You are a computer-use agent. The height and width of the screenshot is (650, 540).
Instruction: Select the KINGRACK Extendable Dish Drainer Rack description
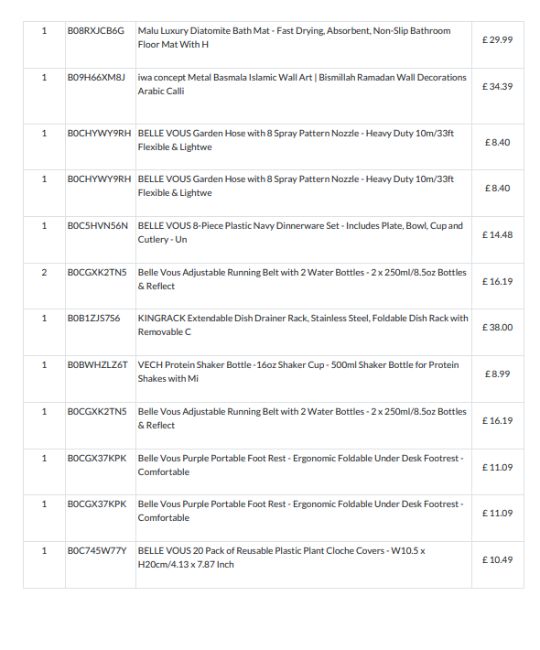(303, 325)
